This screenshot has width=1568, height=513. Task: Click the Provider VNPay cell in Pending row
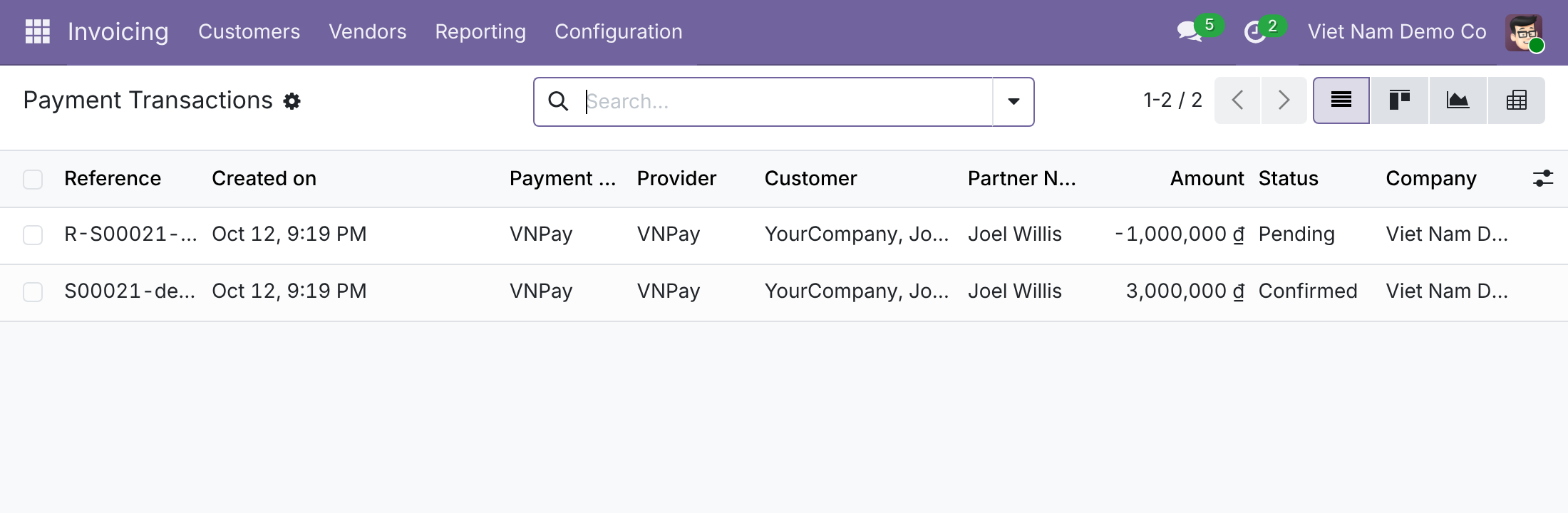(x=669, y=234)
